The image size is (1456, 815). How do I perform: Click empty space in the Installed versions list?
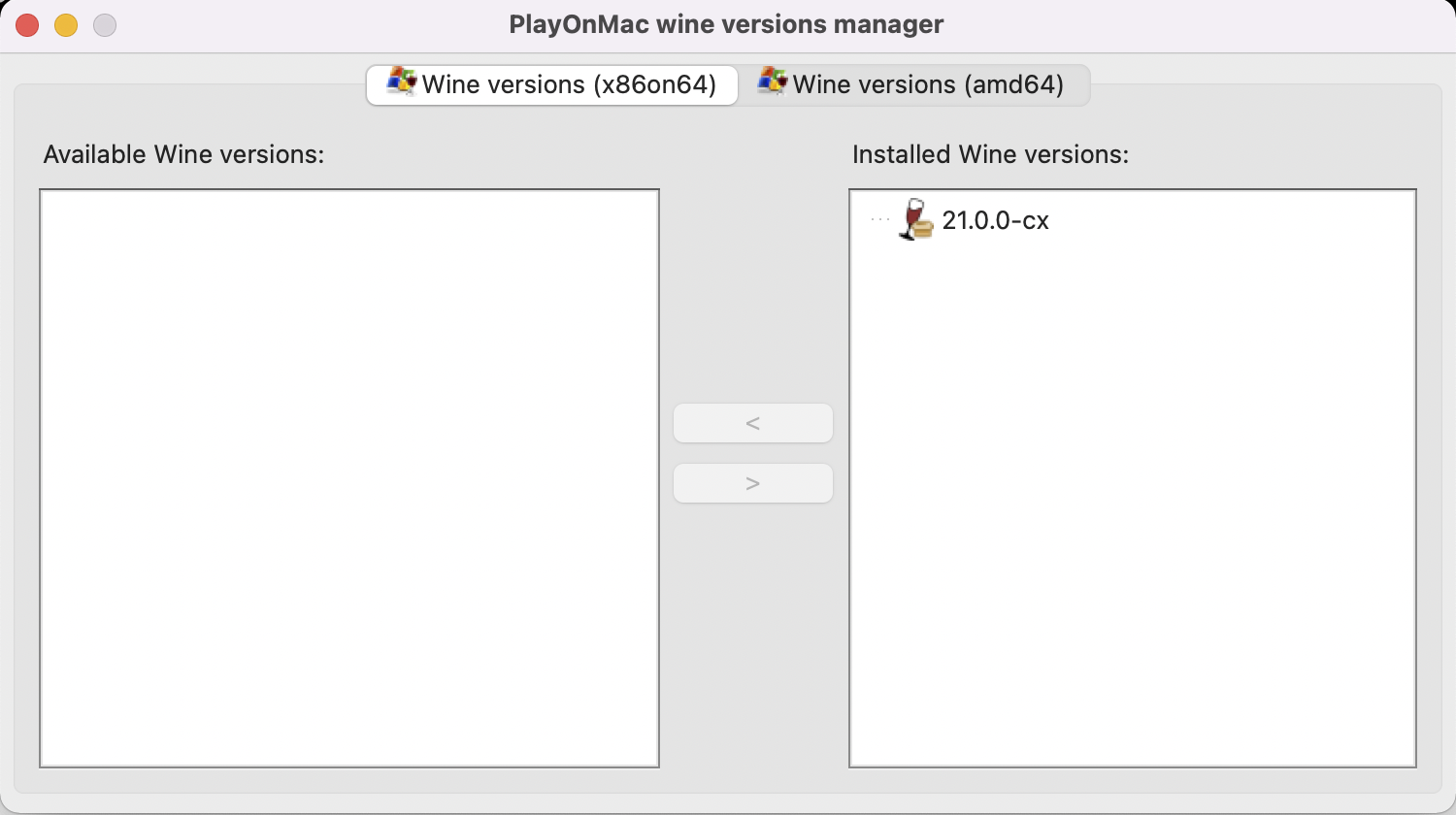tap(1132, 505)
